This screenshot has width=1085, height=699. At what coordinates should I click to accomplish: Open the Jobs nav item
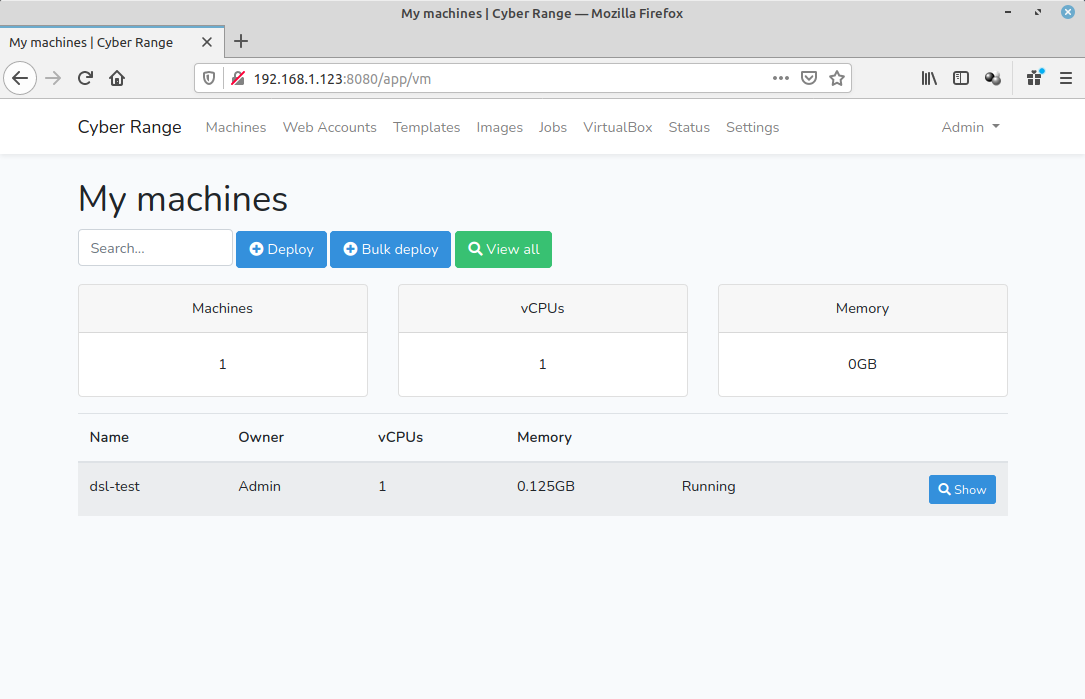click(x=552, y=127)
